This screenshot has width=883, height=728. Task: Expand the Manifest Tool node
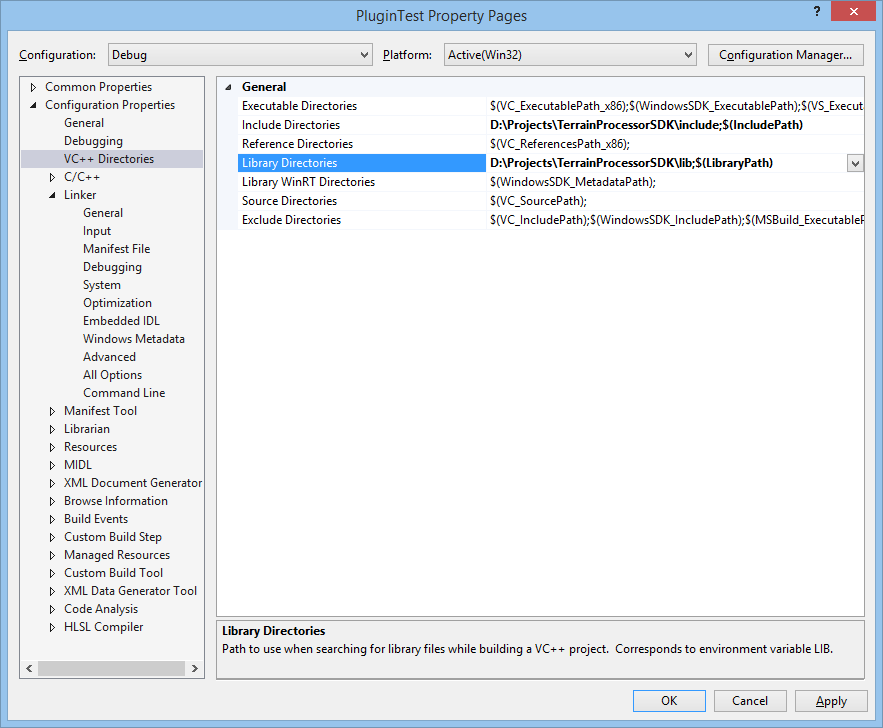53,411
